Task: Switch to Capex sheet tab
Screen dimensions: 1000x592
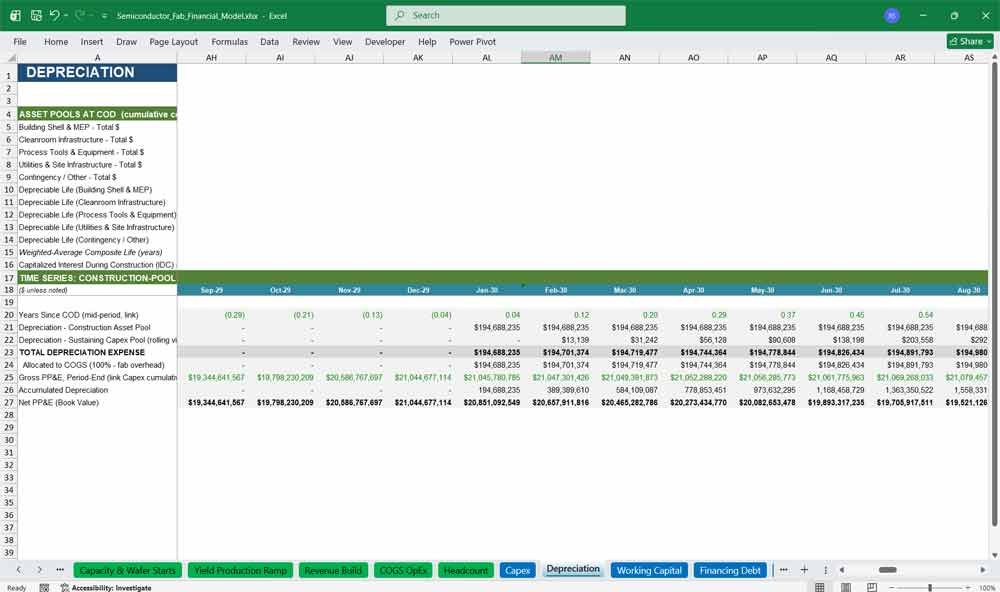Action: pyautogui.click(x=517, y=570)
